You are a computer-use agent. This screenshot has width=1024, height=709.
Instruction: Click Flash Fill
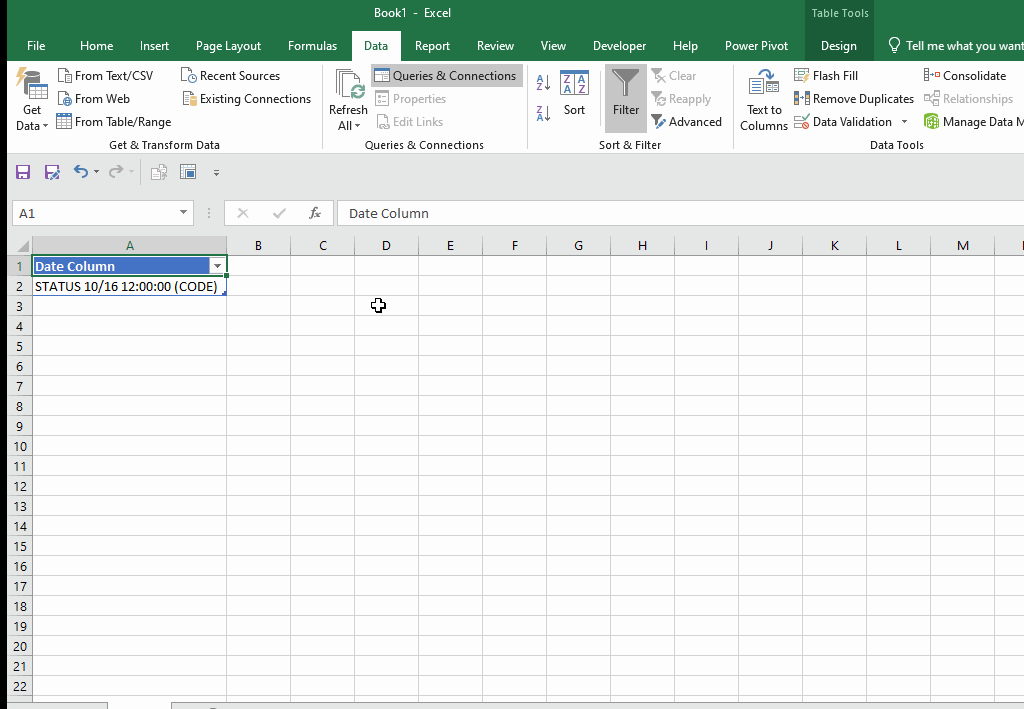point(826,76)
